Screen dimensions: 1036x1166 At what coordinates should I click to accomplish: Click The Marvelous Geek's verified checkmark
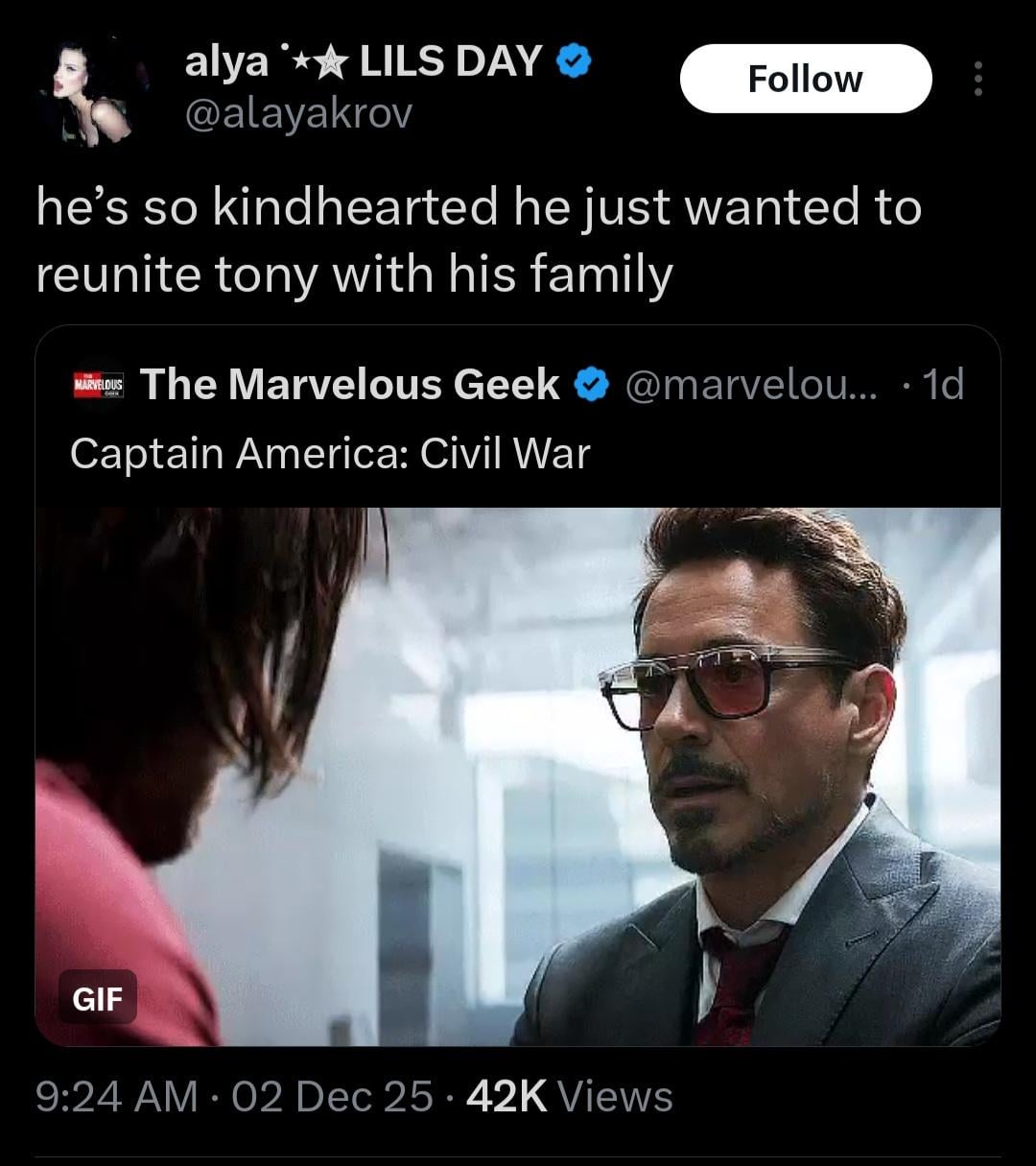(590, 386)
